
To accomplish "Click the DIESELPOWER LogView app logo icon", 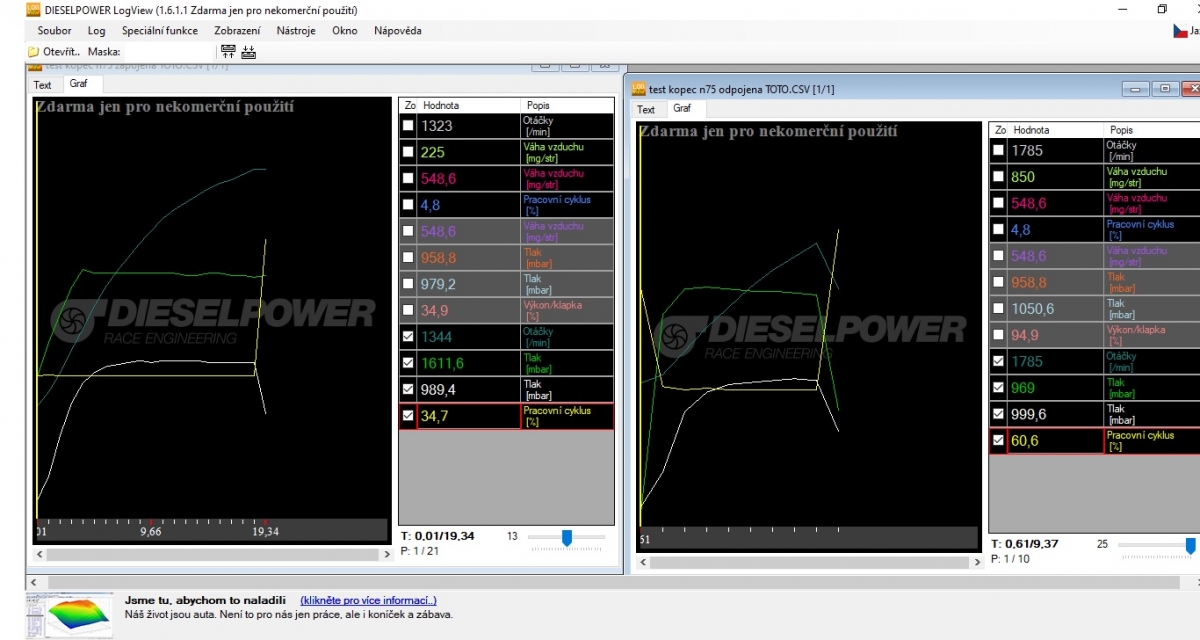I will pos(33,9).
